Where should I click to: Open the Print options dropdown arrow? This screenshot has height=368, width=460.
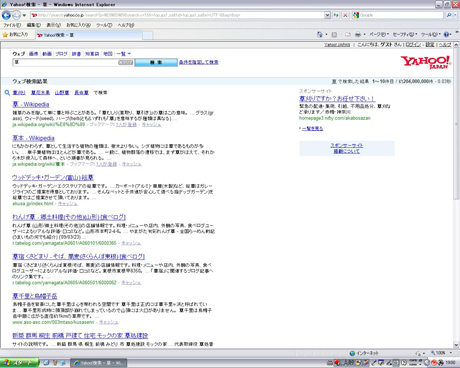click(x=364, y=34)
